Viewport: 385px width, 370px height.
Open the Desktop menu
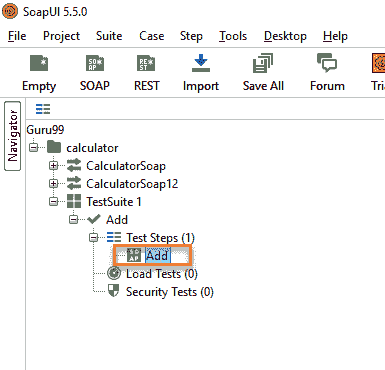click(x=285, y=36)
